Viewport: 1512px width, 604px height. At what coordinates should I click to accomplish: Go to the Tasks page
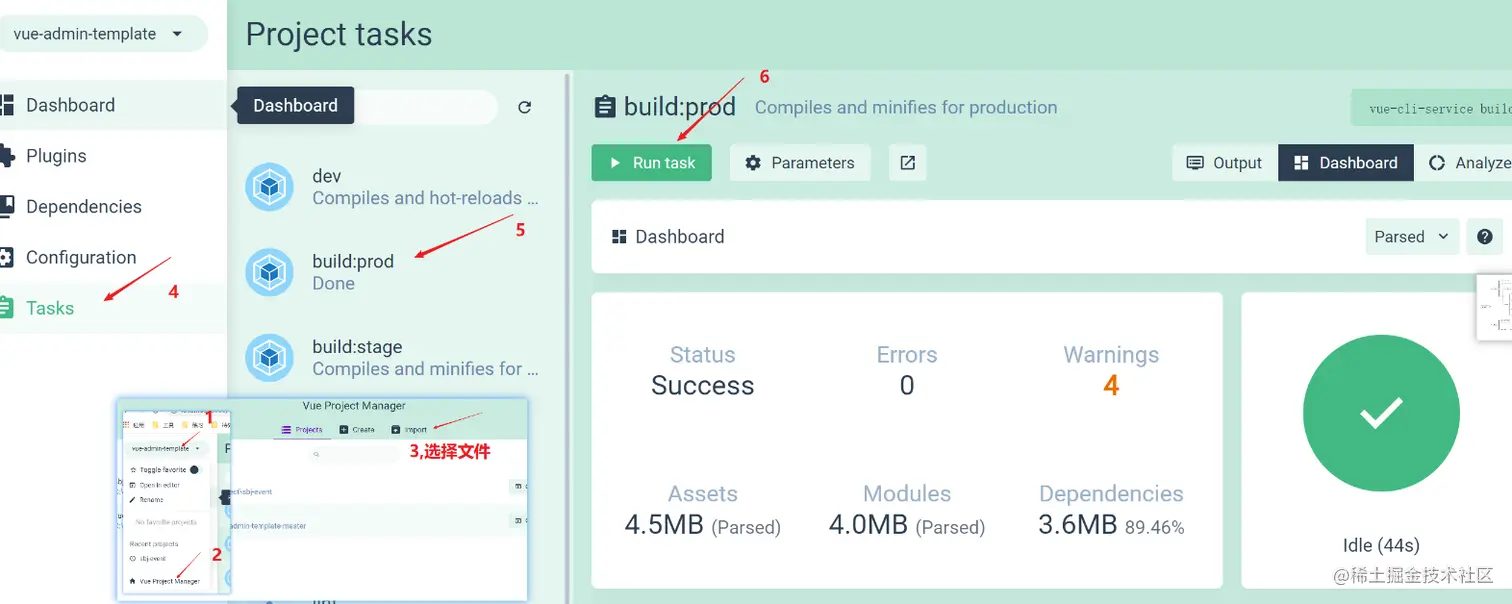click(x=113, y=308)
